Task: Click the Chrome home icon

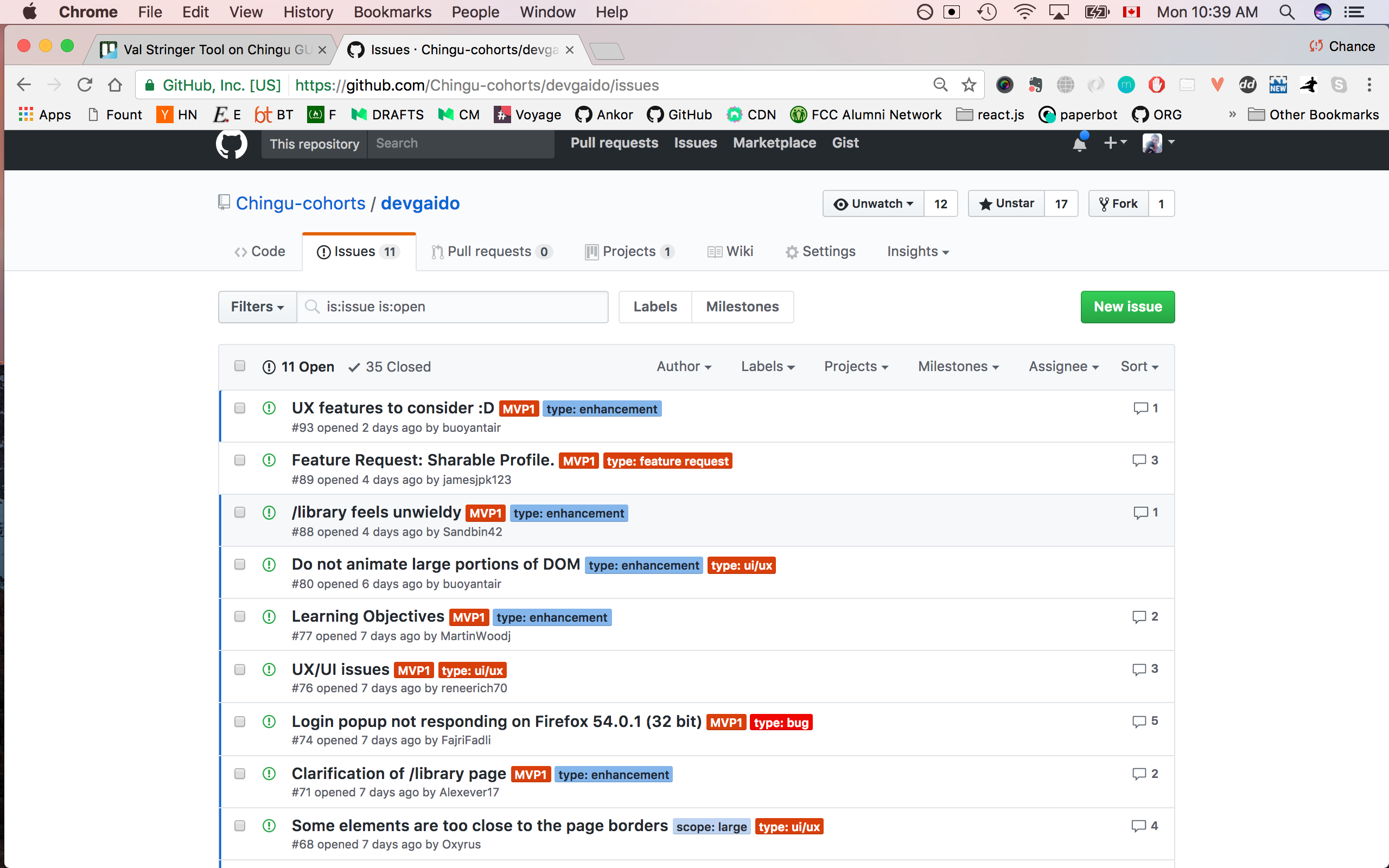Action: tap(115, 85)
